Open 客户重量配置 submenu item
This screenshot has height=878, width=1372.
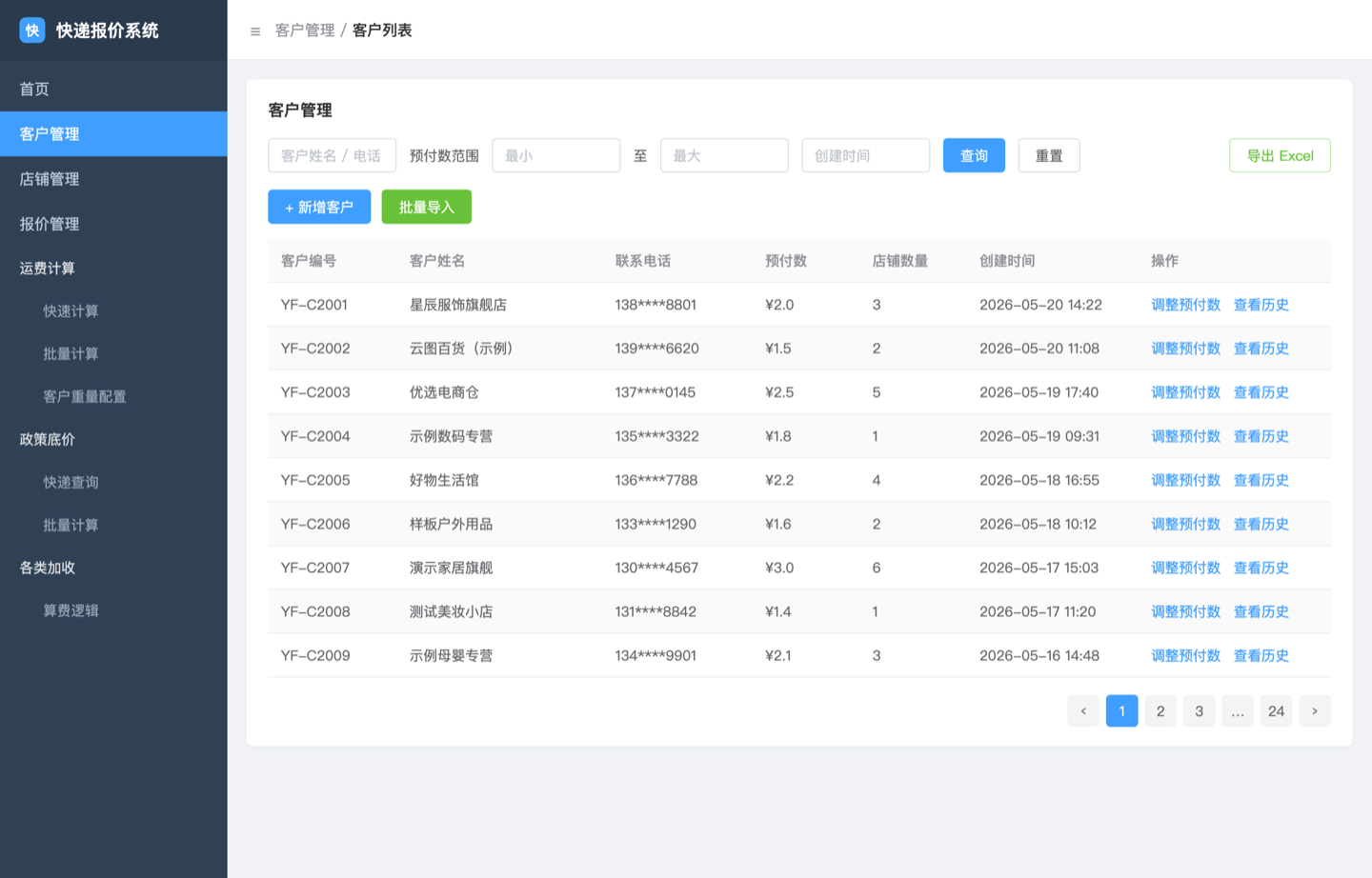(x=113, y=396)
